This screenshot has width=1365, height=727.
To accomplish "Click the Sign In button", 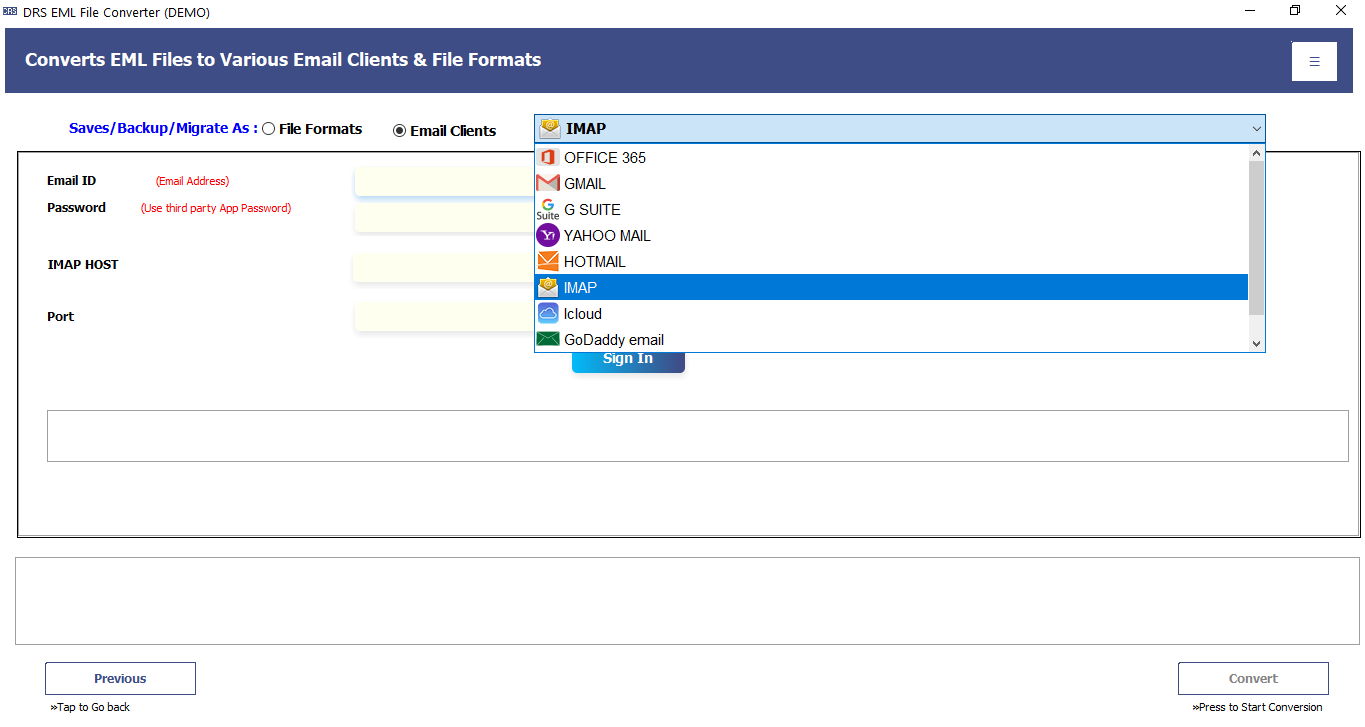I will (628, 362).
